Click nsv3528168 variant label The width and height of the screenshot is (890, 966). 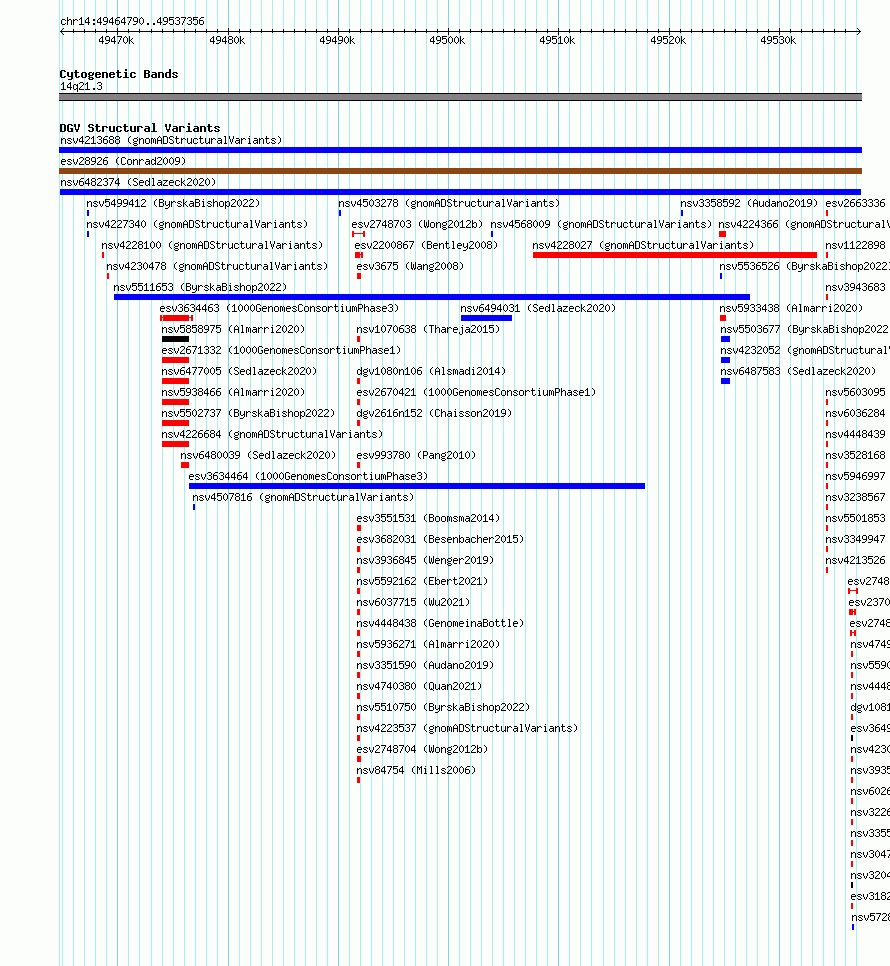[856, 455]
